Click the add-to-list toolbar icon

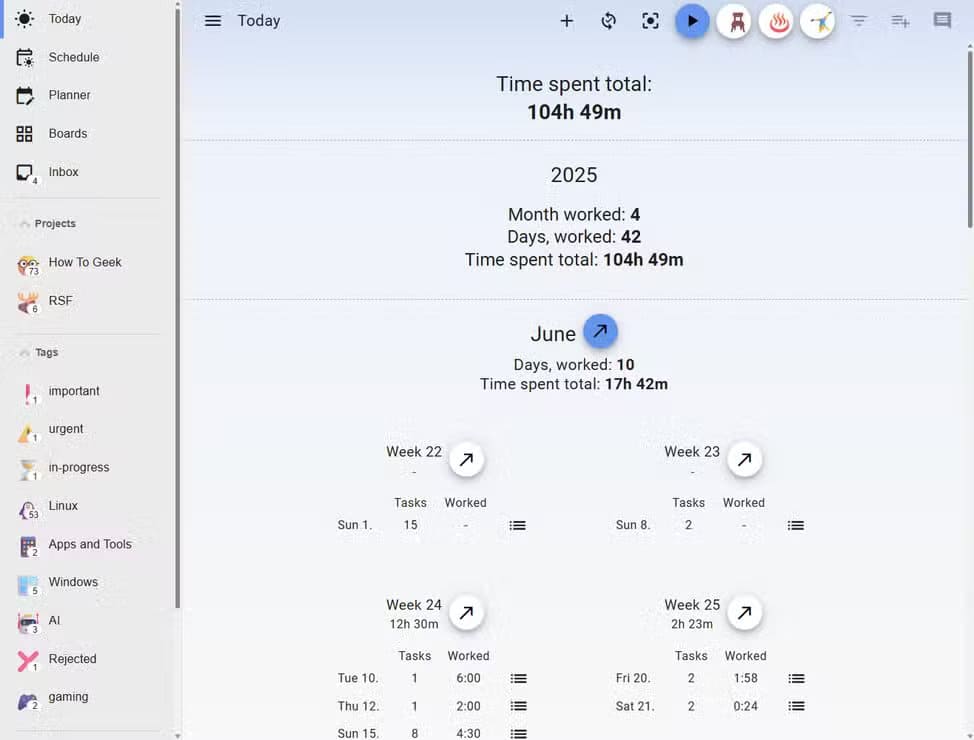click(x=899, y=20)
